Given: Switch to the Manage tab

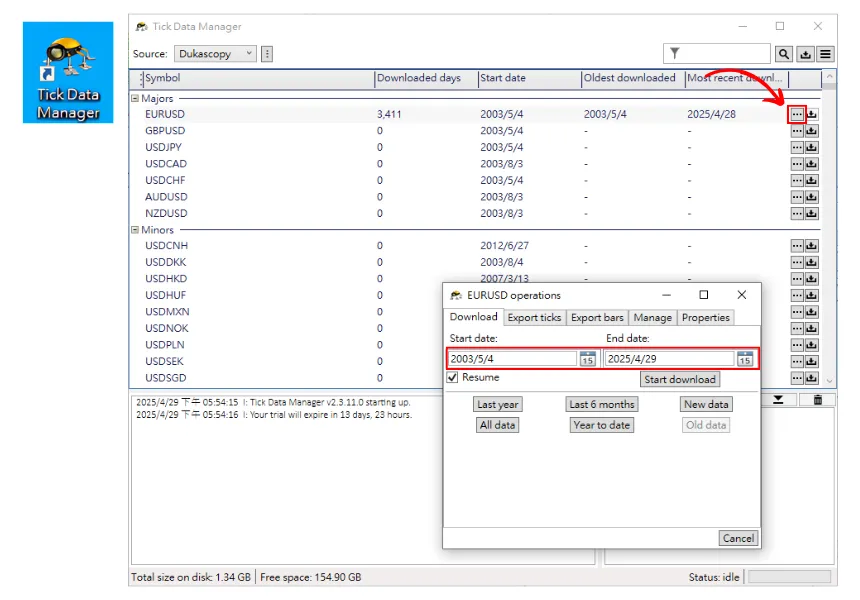Looking at the screenshot, I should click(x=653, y=318).
